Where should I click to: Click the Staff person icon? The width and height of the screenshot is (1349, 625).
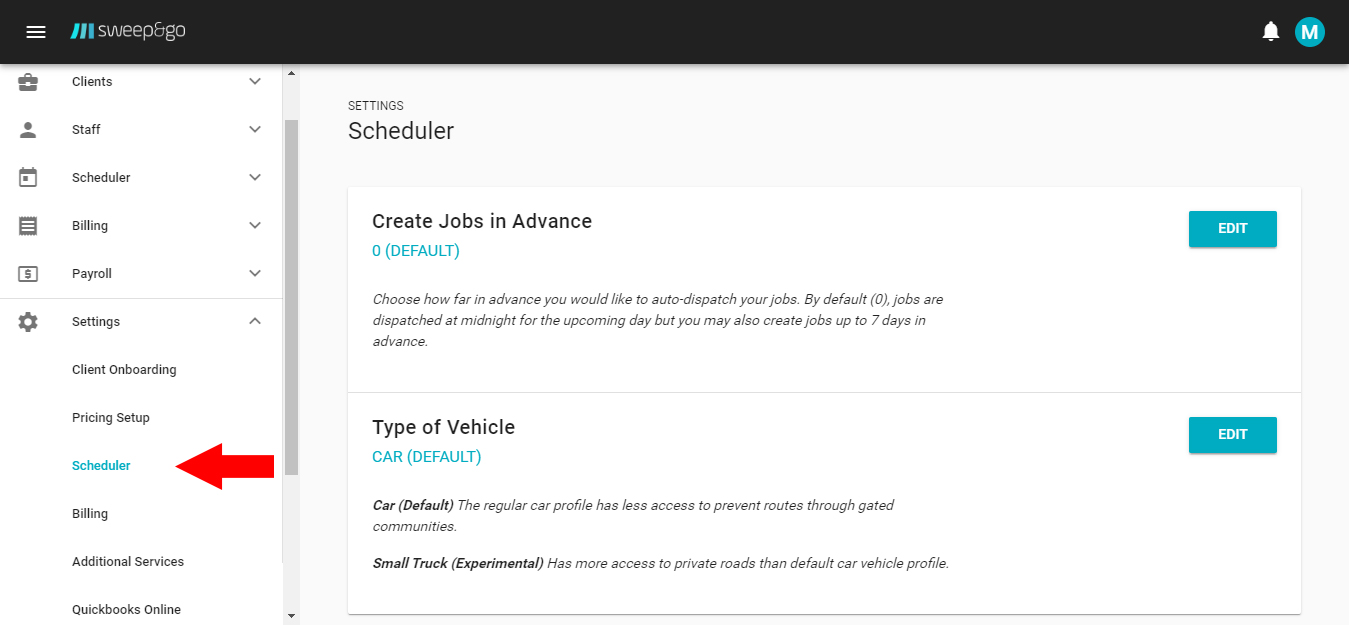click(27, 129)
